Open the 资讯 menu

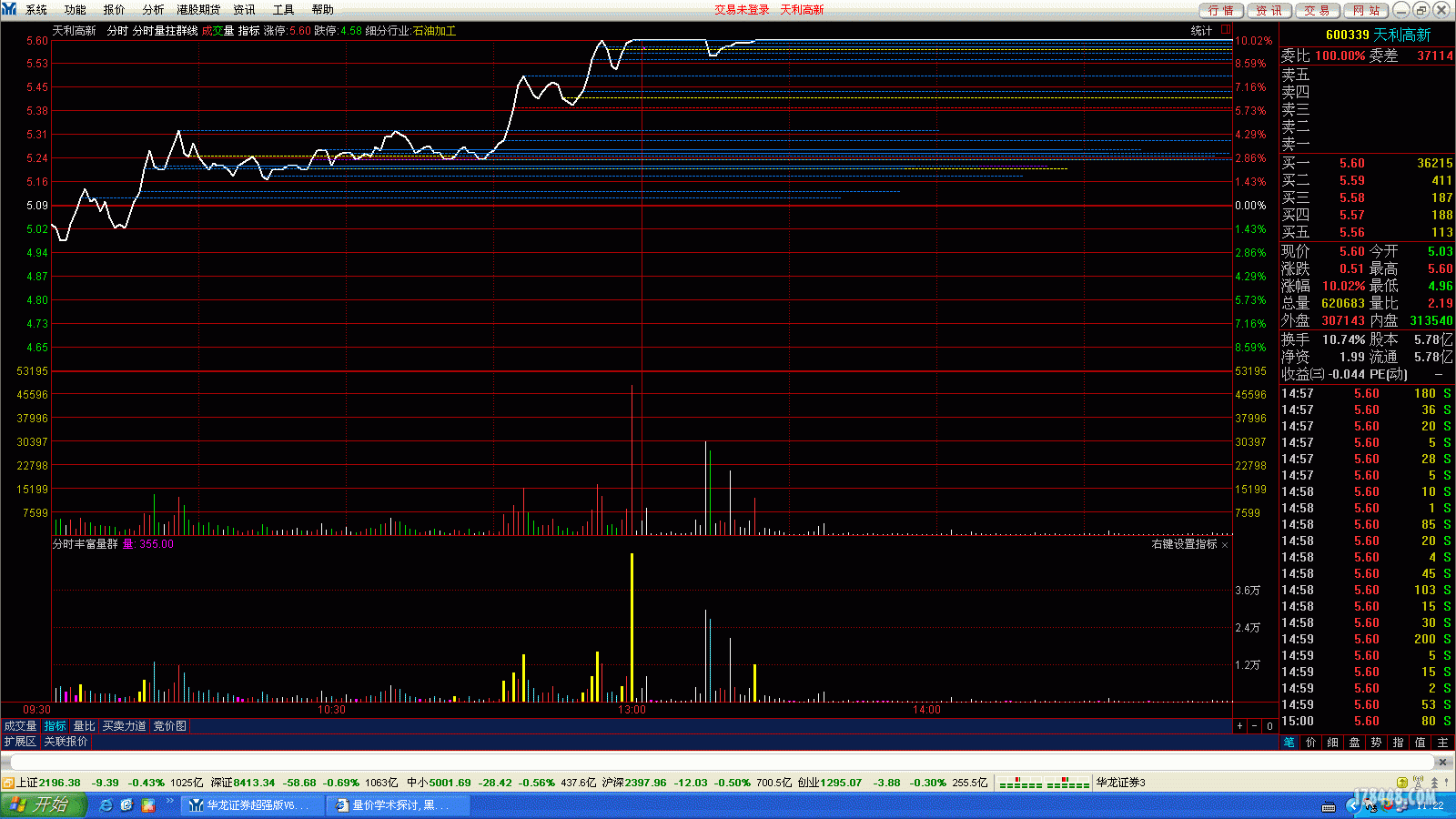tap(244, 10)
